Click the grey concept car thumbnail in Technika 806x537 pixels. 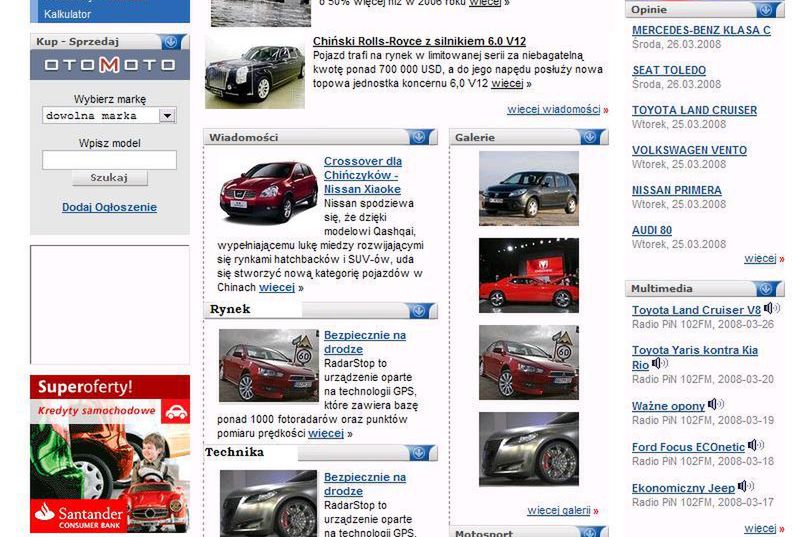[268, 504]
